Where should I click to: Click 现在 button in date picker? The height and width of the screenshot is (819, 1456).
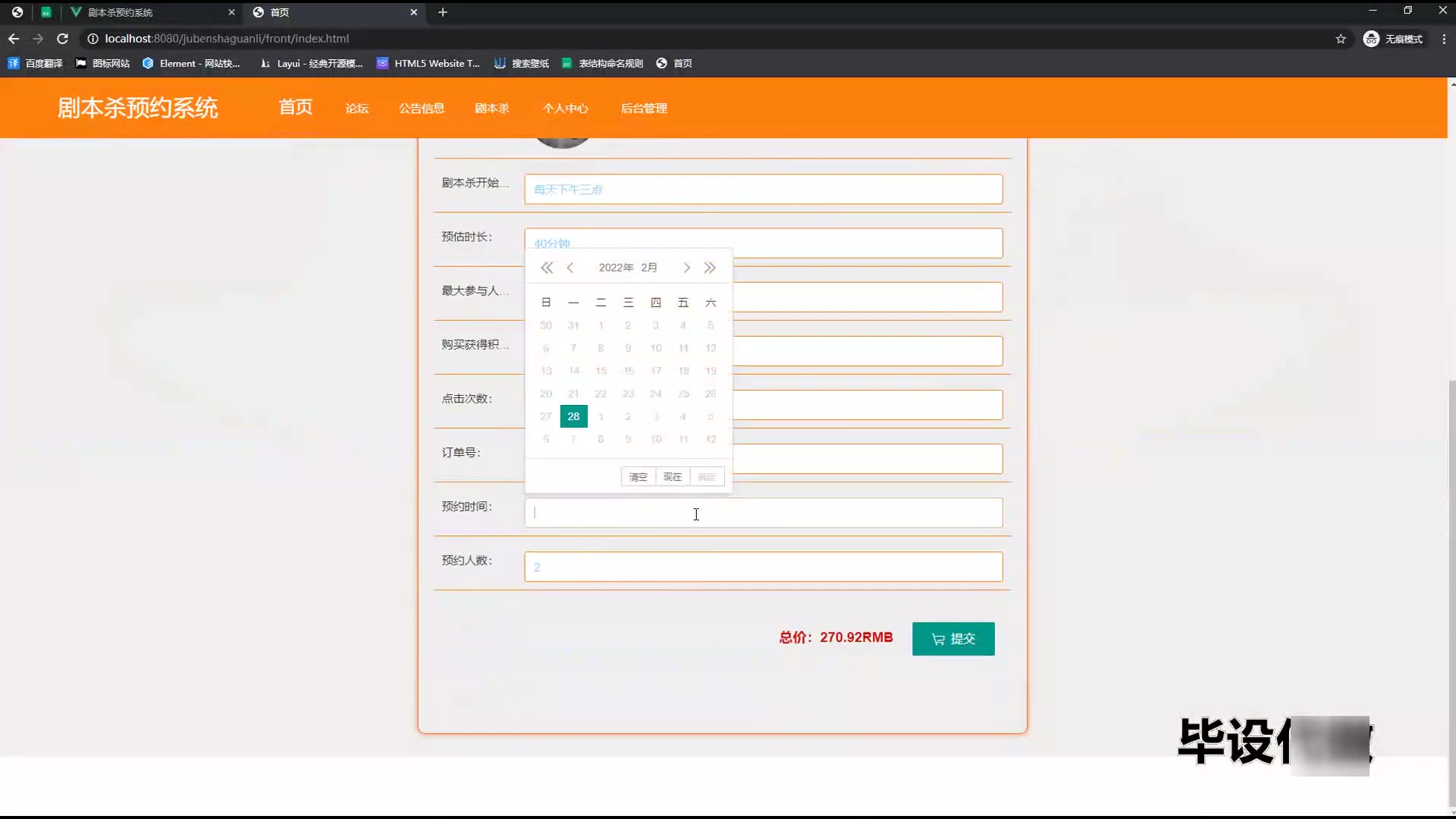(673, 477)
